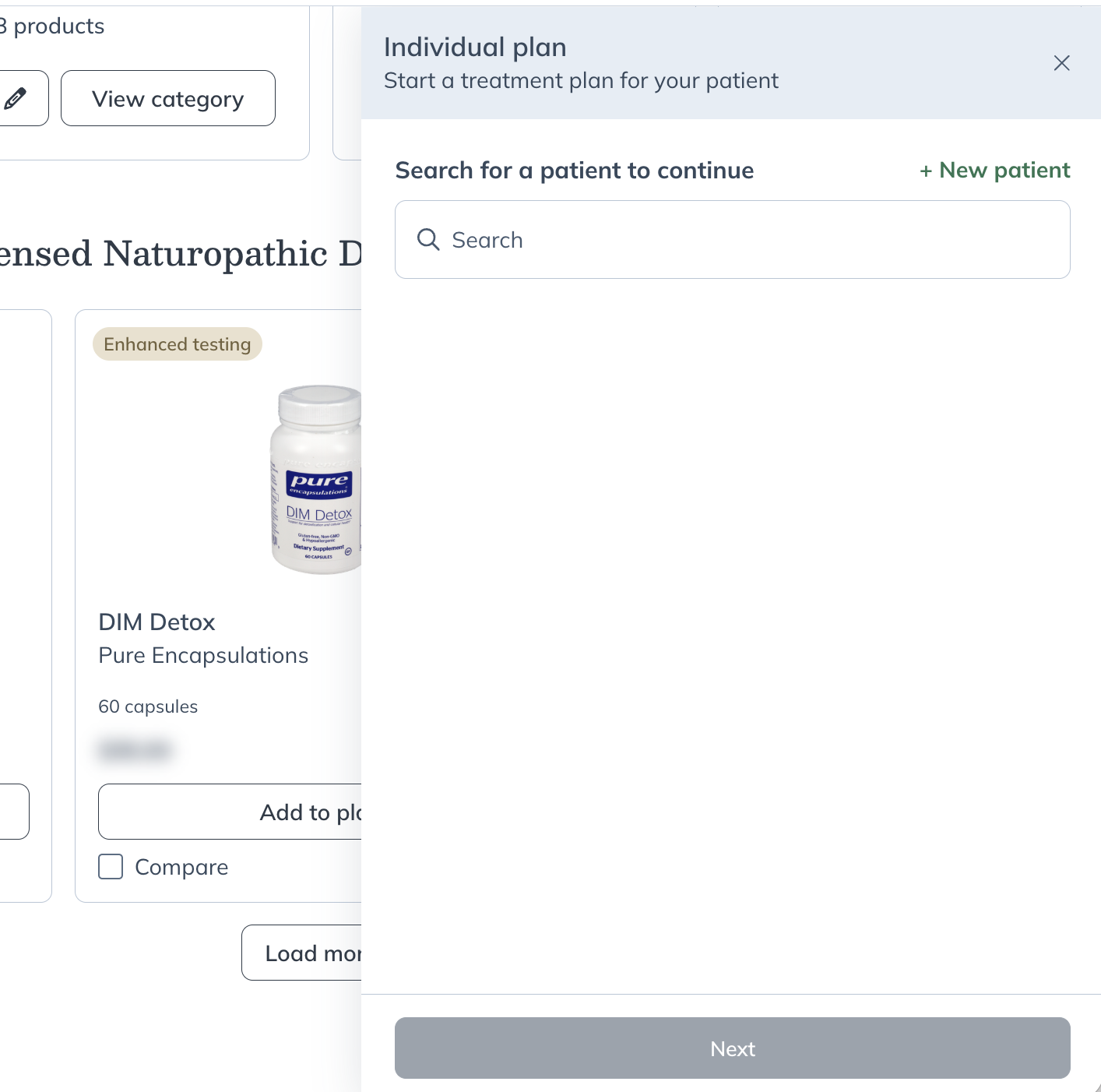Click + New patient

click(994, 170)
